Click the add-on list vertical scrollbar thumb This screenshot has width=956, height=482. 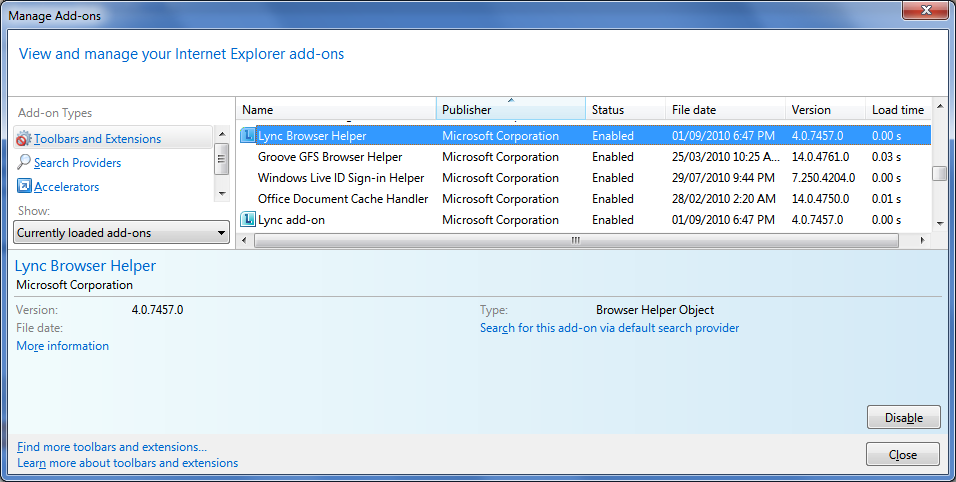point(939,173)
